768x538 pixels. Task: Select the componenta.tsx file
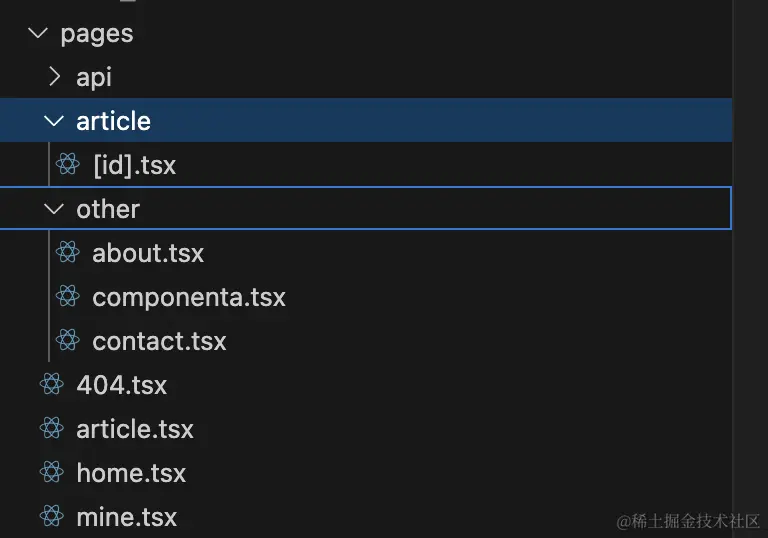click(x=189, y=297)
